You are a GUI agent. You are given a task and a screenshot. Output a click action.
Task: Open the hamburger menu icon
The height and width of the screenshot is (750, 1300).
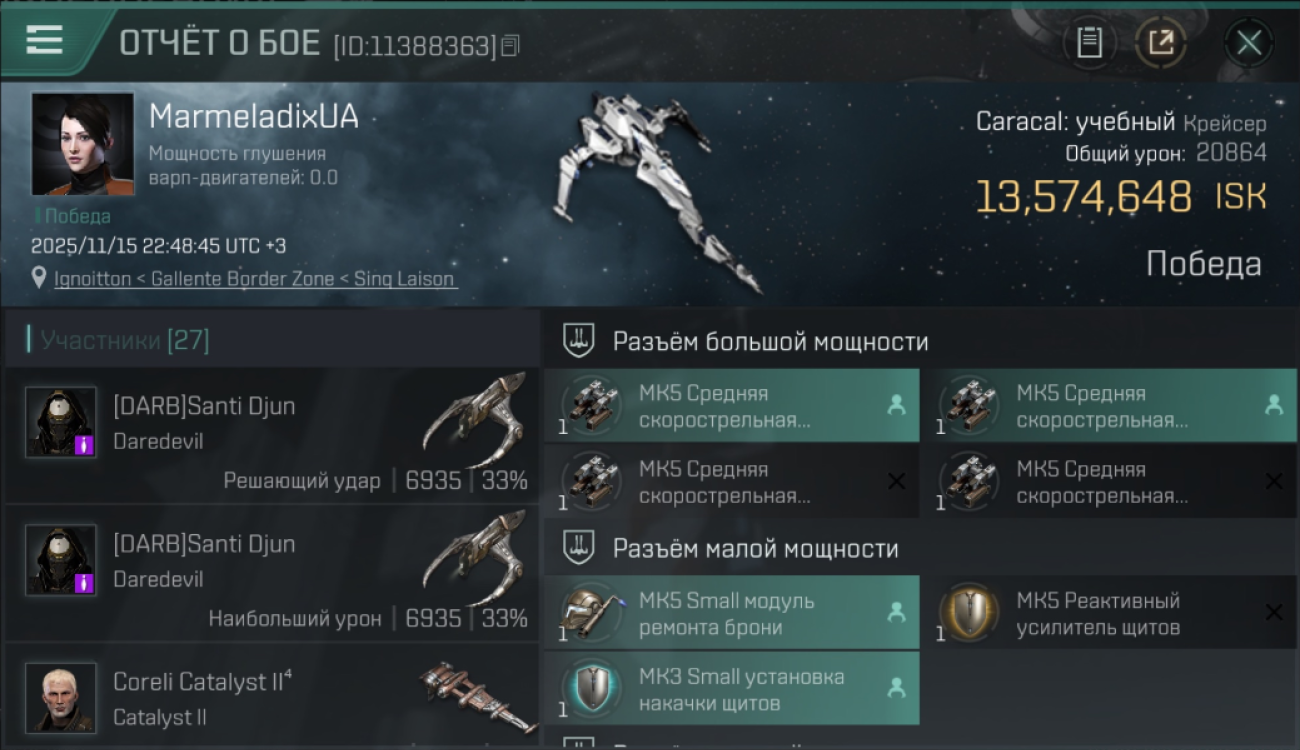point(44,40)
